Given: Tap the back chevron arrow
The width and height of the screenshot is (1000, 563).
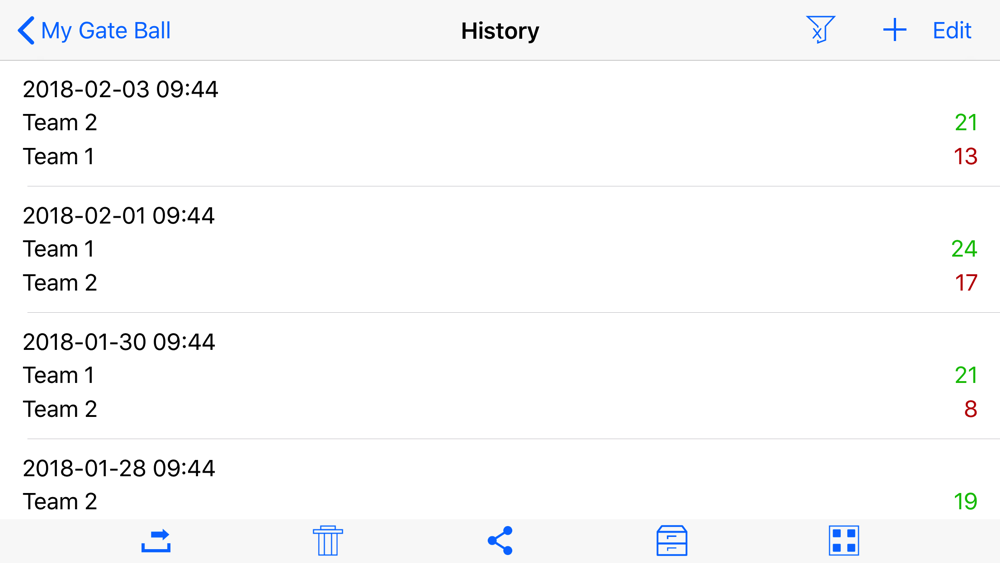Looking at the screenshot, I should [x=26, y=31].
